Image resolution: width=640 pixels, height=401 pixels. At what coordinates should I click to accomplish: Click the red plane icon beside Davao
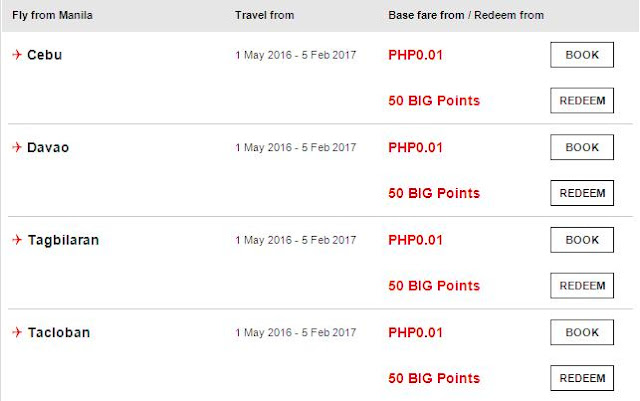coord(17,148)
